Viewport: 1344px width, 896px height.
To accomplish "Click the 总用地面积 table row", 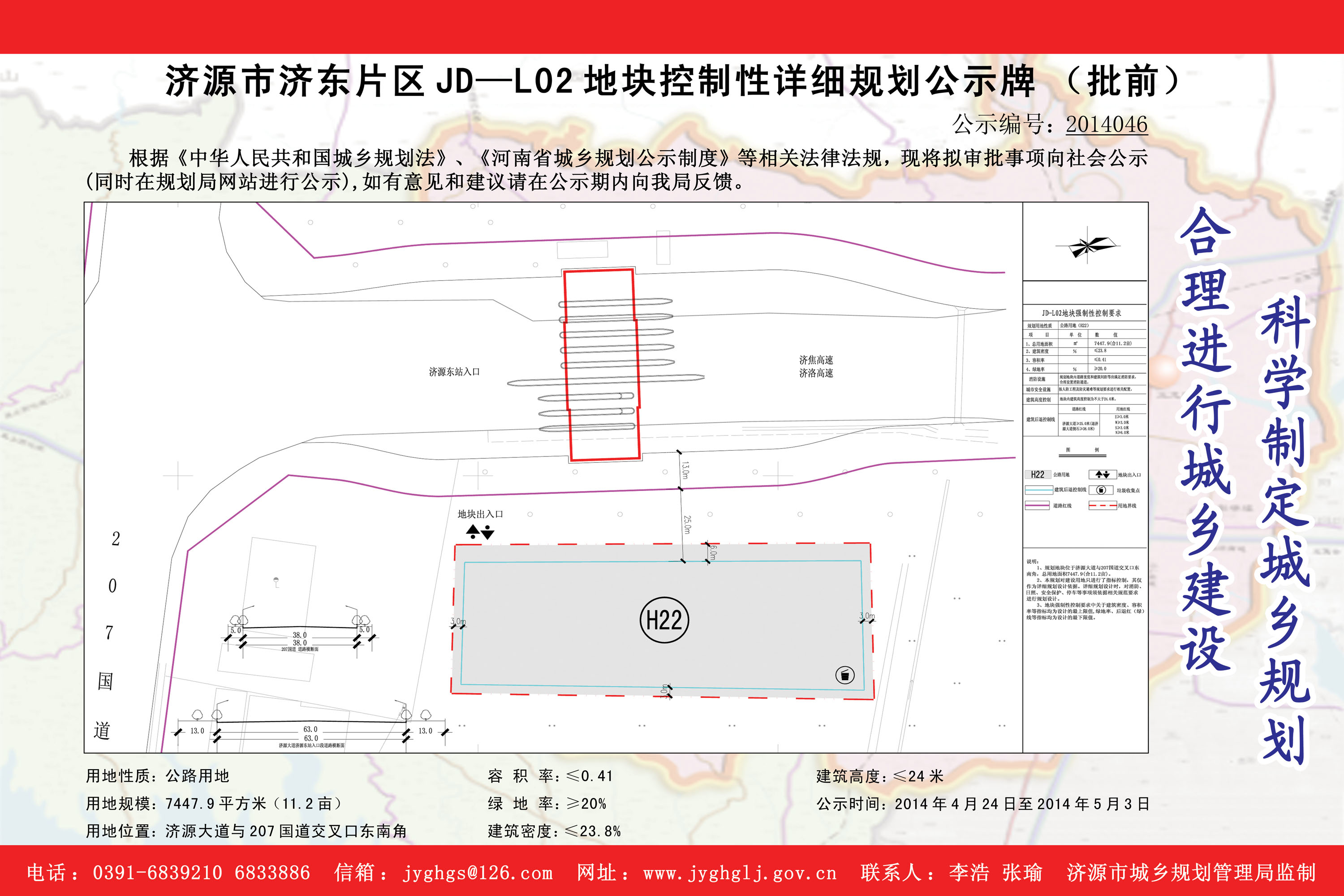I will point(1085,344).
